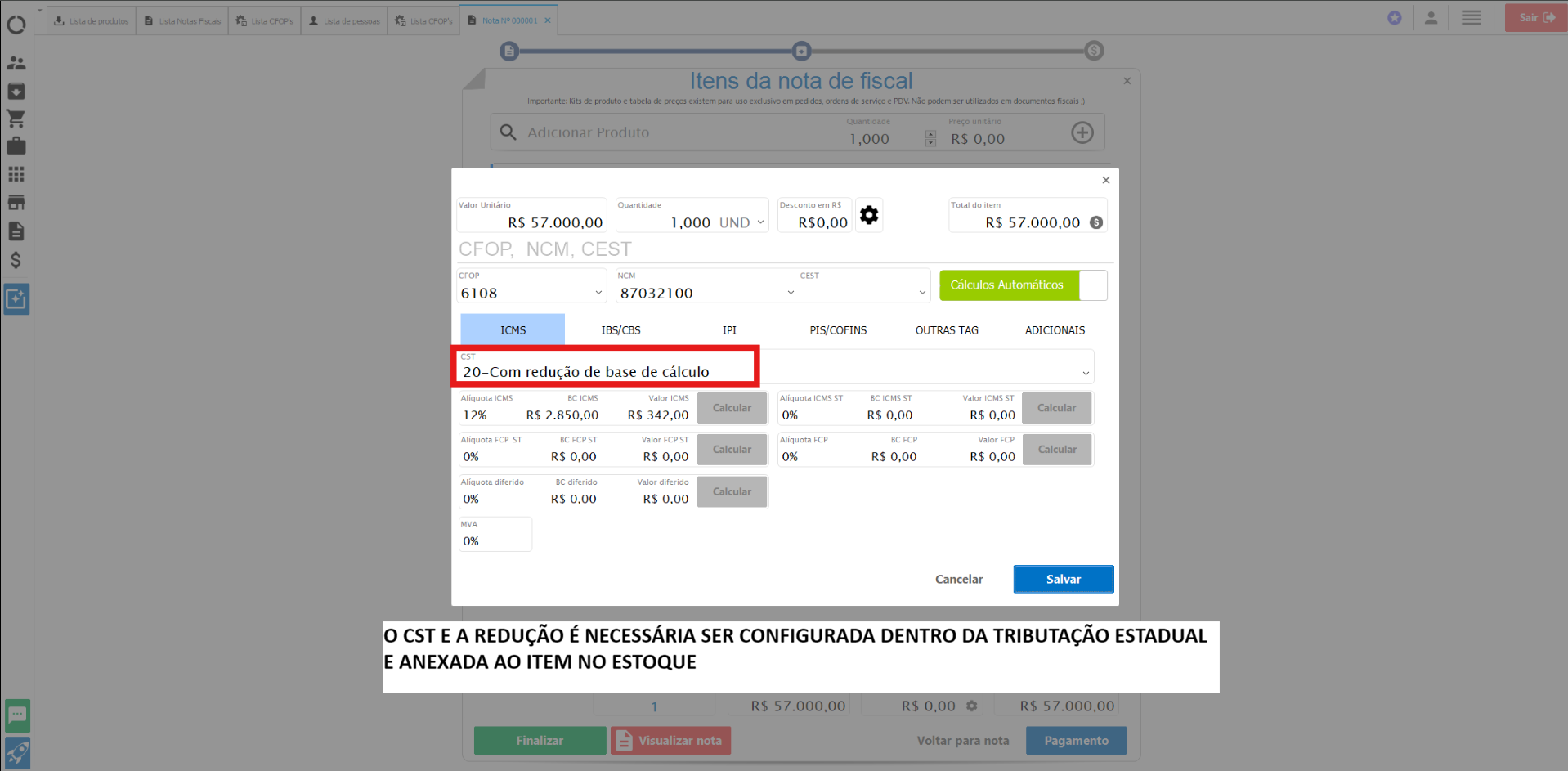Open the CST dropdown for ICMS
The image size is (1568, 771).
1086,373
